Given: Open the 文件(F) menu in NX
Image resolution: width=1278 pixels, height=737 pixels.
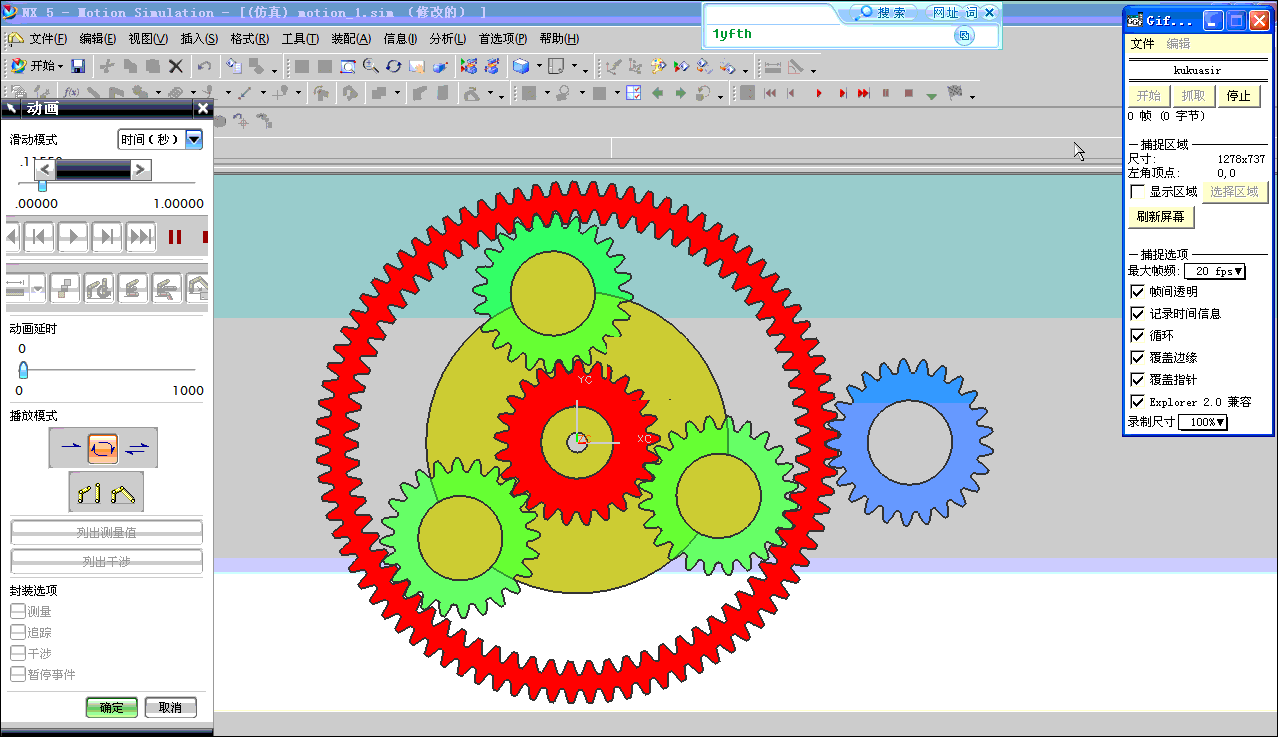Looking at the screenshot, I should pos(47,39).
